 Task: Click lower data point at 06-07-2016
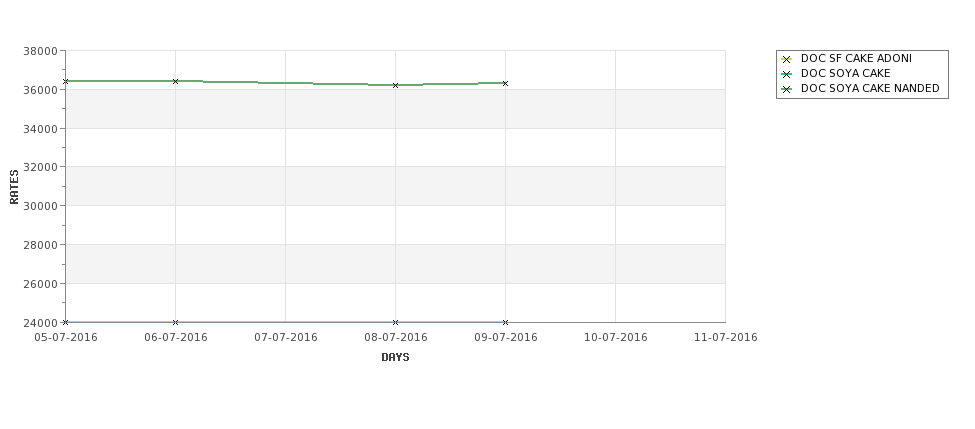click(175, 322)
